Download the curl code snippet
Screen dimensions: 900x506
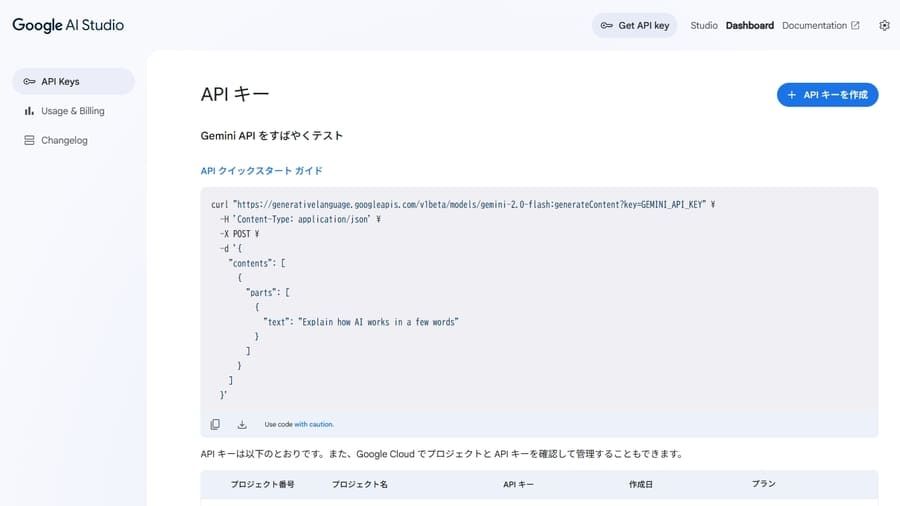(x=242, y=424)
